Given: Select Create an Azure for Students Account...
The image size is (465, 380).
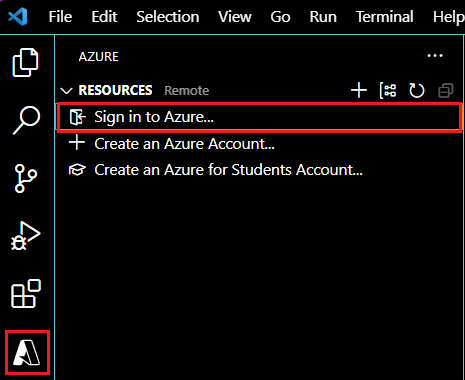Looking at the screenshot, I should pyautogui.click(x=259, y=170).
